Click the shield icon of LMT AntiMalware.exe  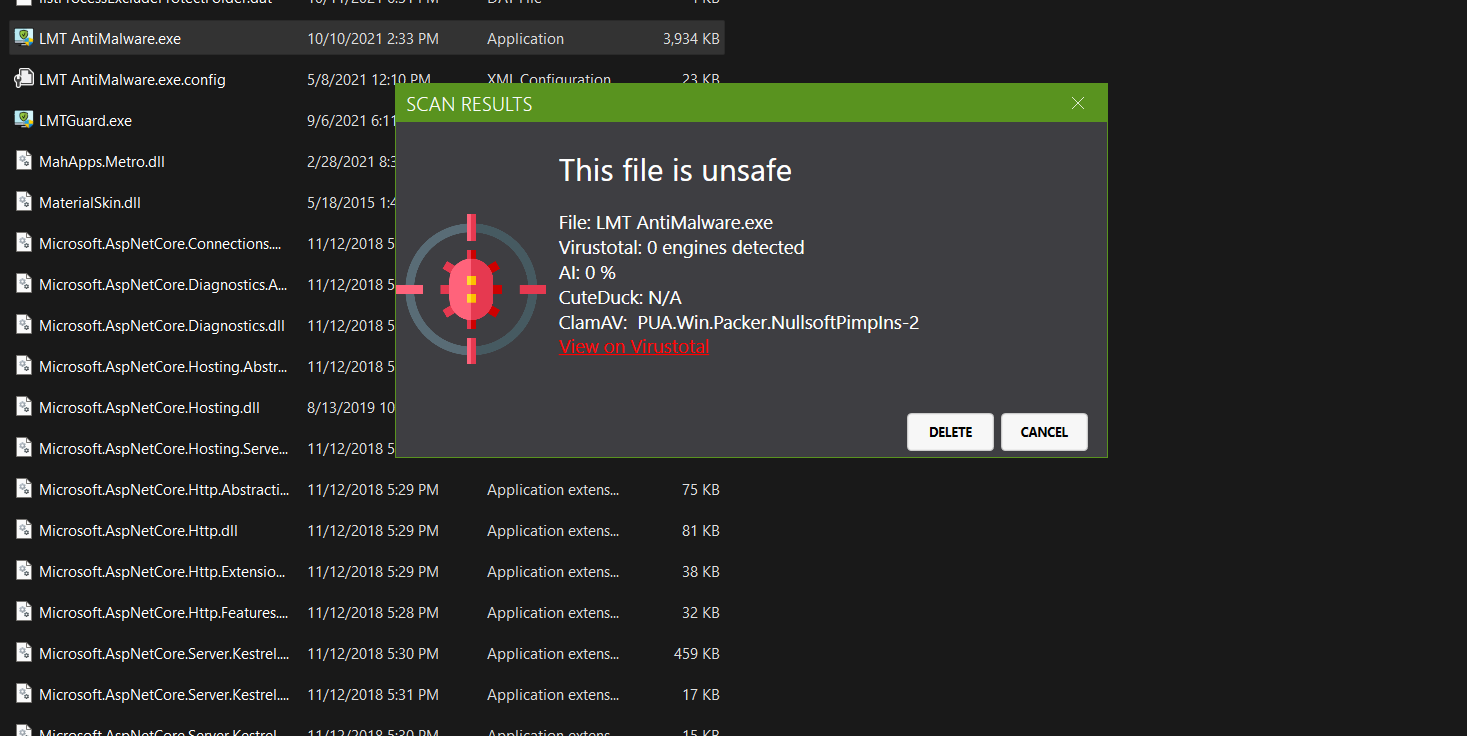24,38
